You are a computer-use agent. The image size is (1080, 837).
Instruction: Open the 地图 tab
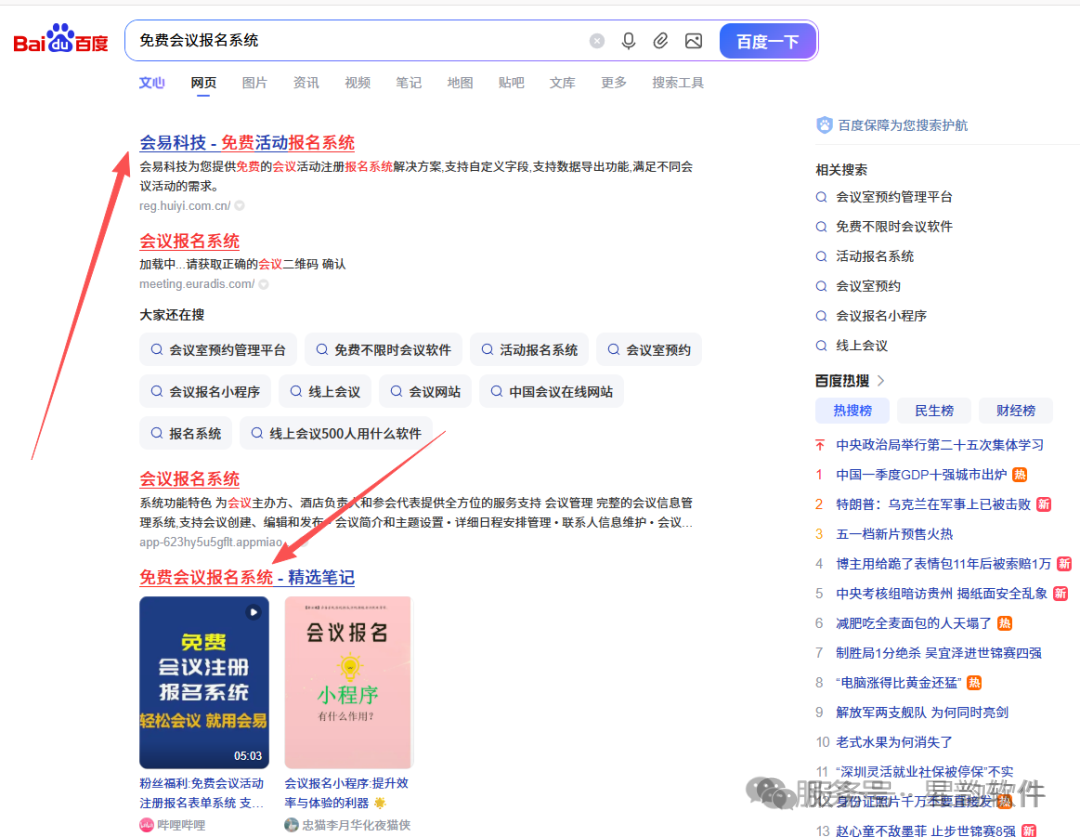click(460, 83)
